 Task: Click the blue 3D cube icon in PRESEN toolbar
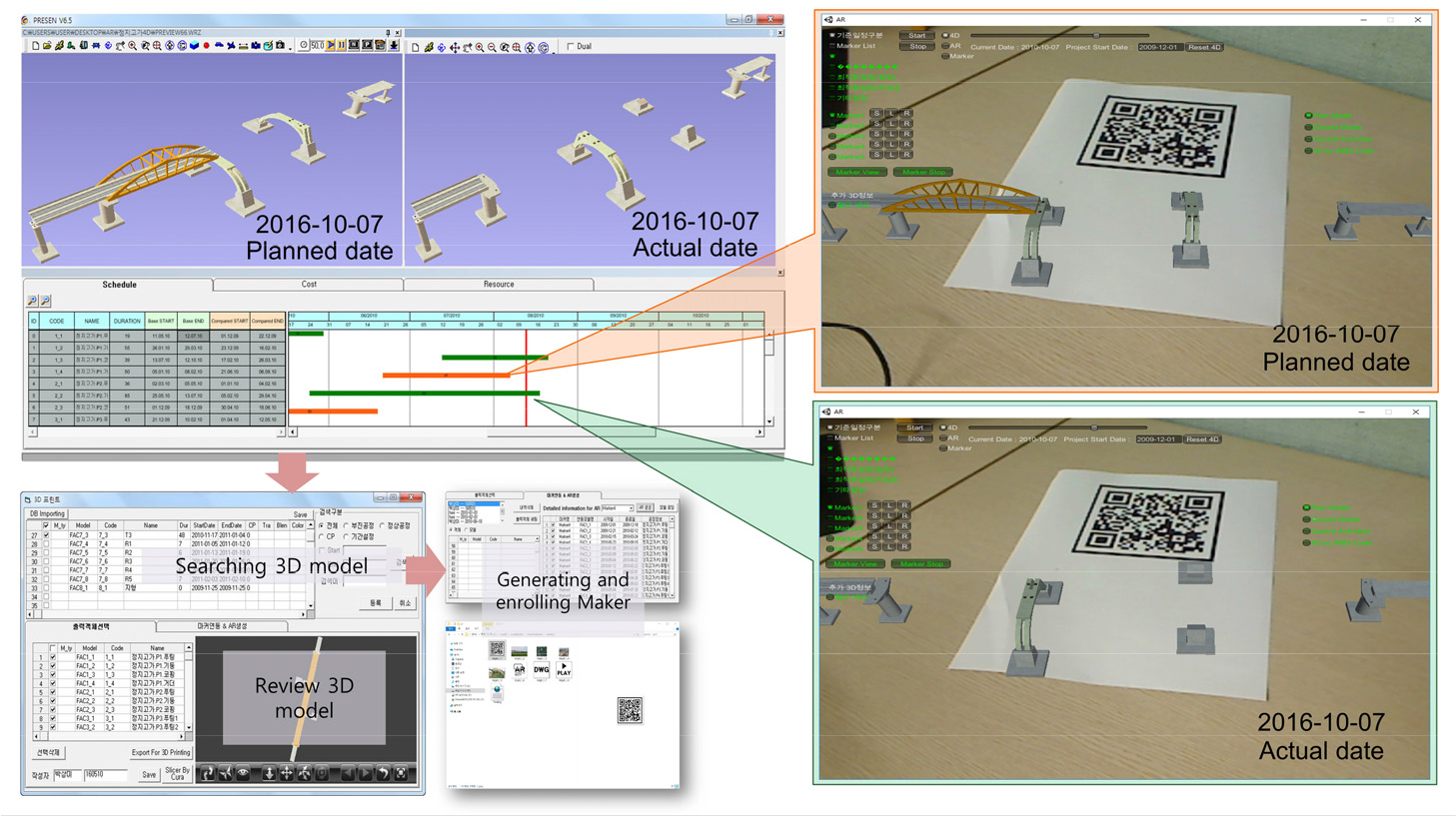pyautogui.click(x=194, y=46)
